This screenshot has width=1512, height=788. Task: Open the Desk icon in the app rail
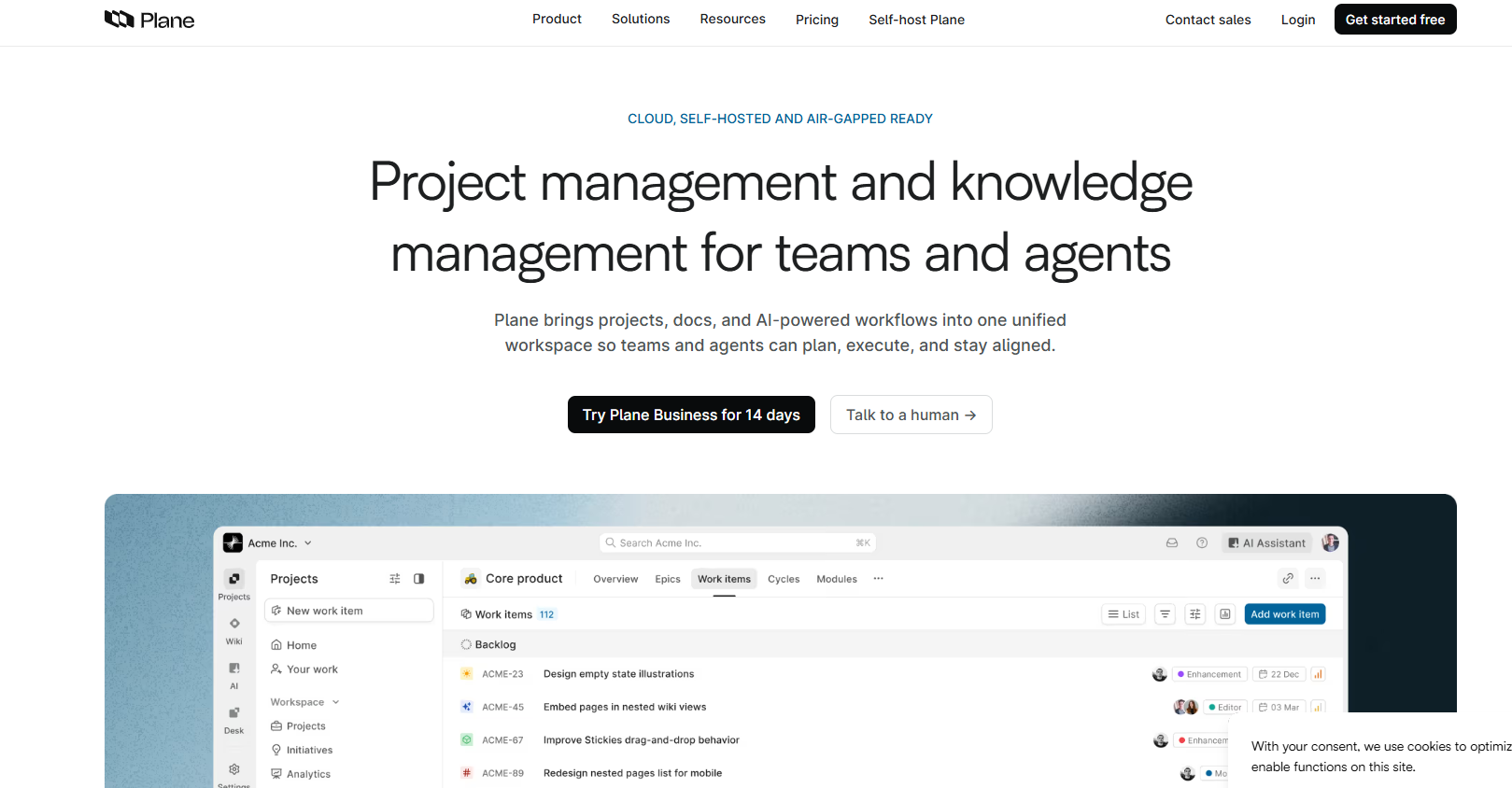(234, 713)
